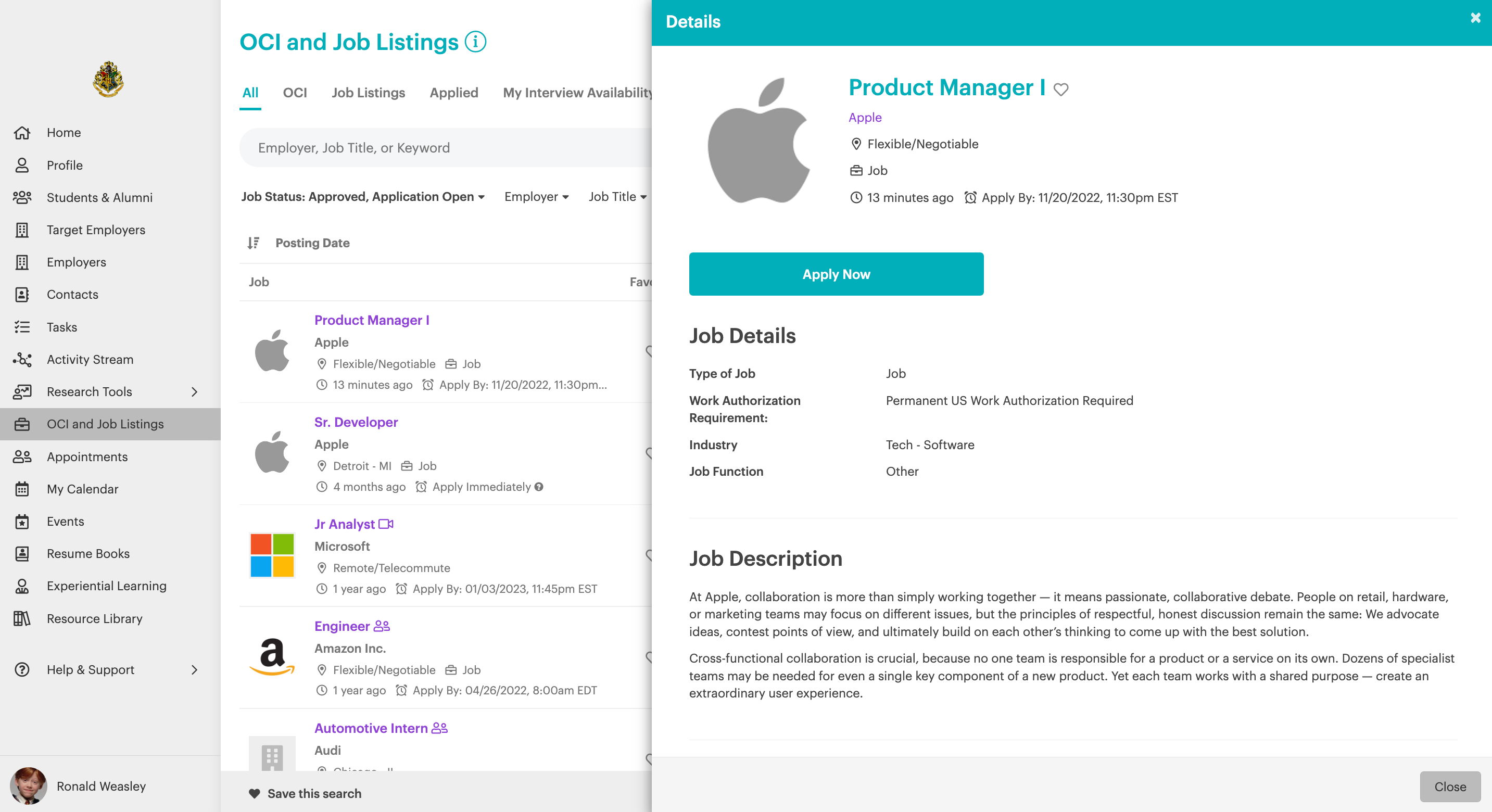1492x812 pixels.
Task: Open the Employer filter dropdown
Action: [536, 197]
